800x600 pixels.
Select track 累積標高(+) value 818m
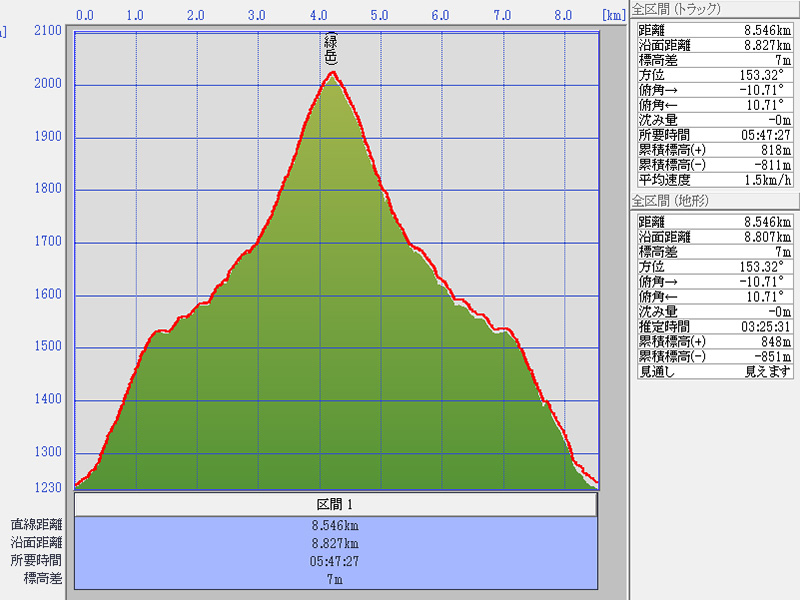[775, 150]
